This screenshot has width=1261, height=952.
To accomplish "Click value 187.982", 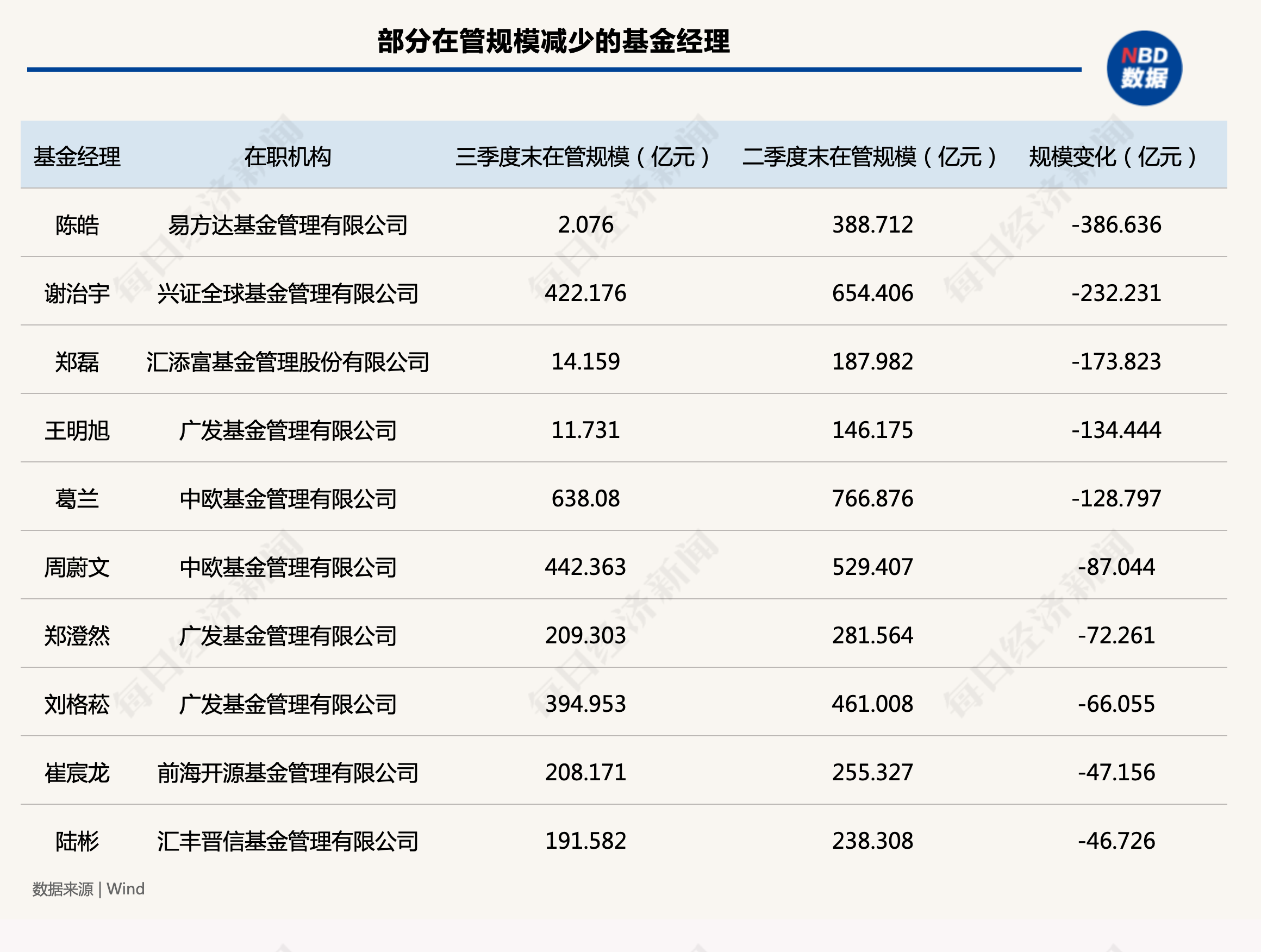I will (x=872, y=361).
